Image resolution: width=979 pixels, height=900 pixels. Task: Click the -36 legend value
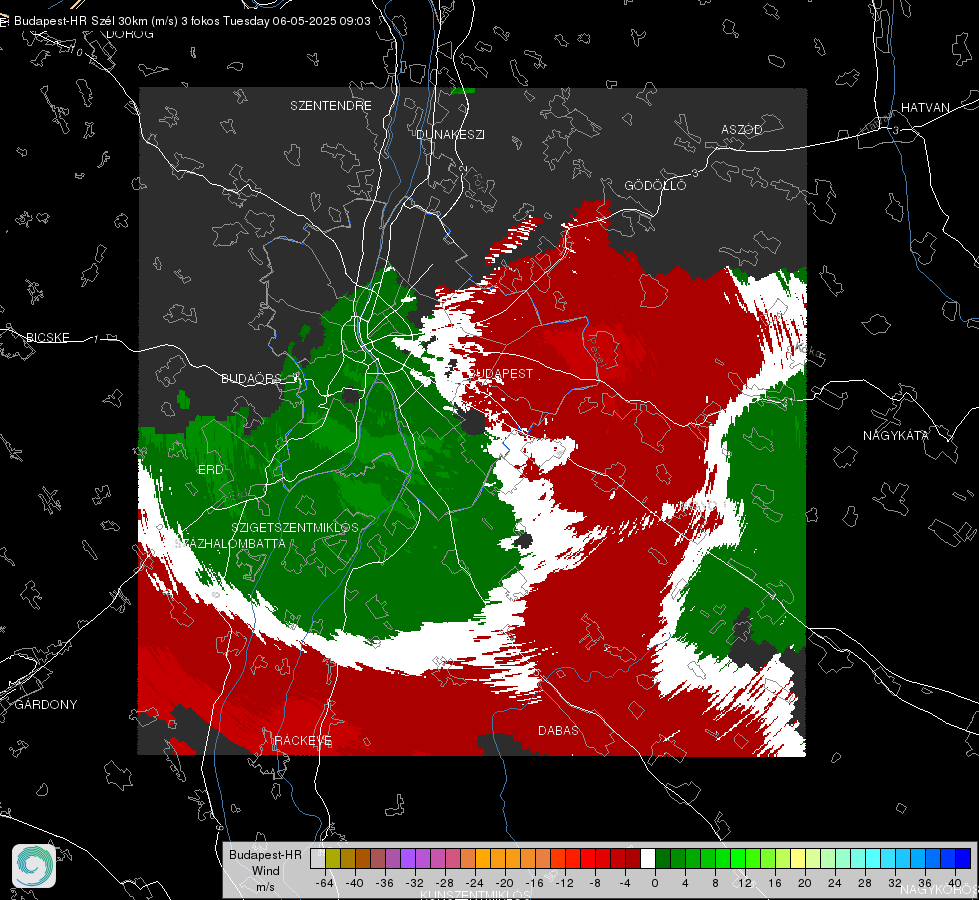tap(385, 883)
